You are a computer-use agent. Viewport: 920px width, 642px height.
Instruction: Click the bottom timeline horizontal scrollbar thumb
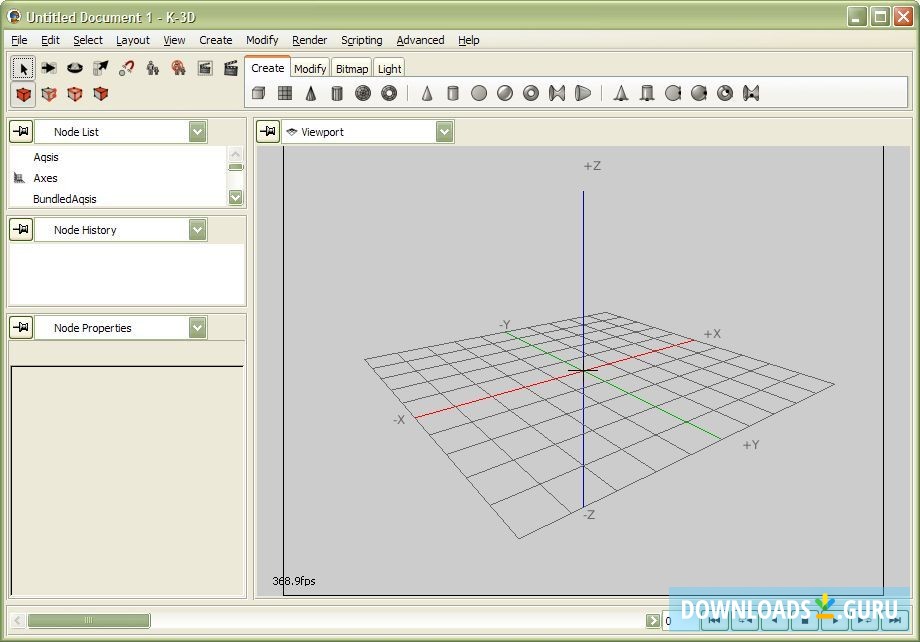click(88, 621)
